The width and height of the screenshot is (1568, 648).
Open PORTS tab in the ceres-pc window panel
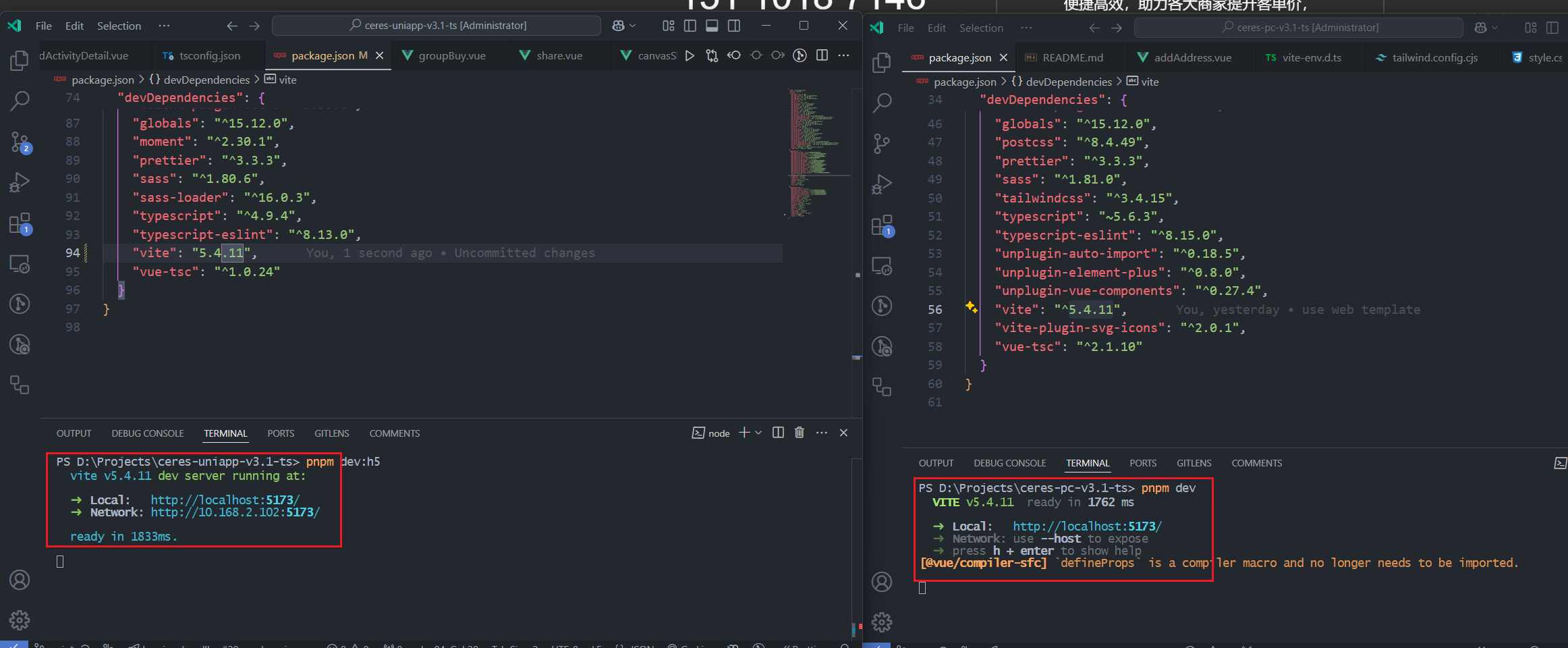click(1143, 463)
